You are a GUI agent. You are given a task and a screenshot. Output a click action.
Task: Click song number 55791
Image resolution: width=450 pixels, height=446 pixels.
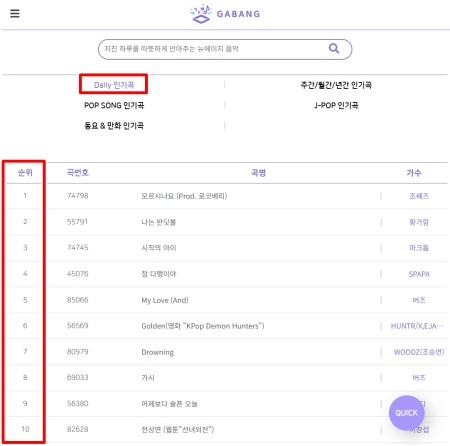(78, 222)
